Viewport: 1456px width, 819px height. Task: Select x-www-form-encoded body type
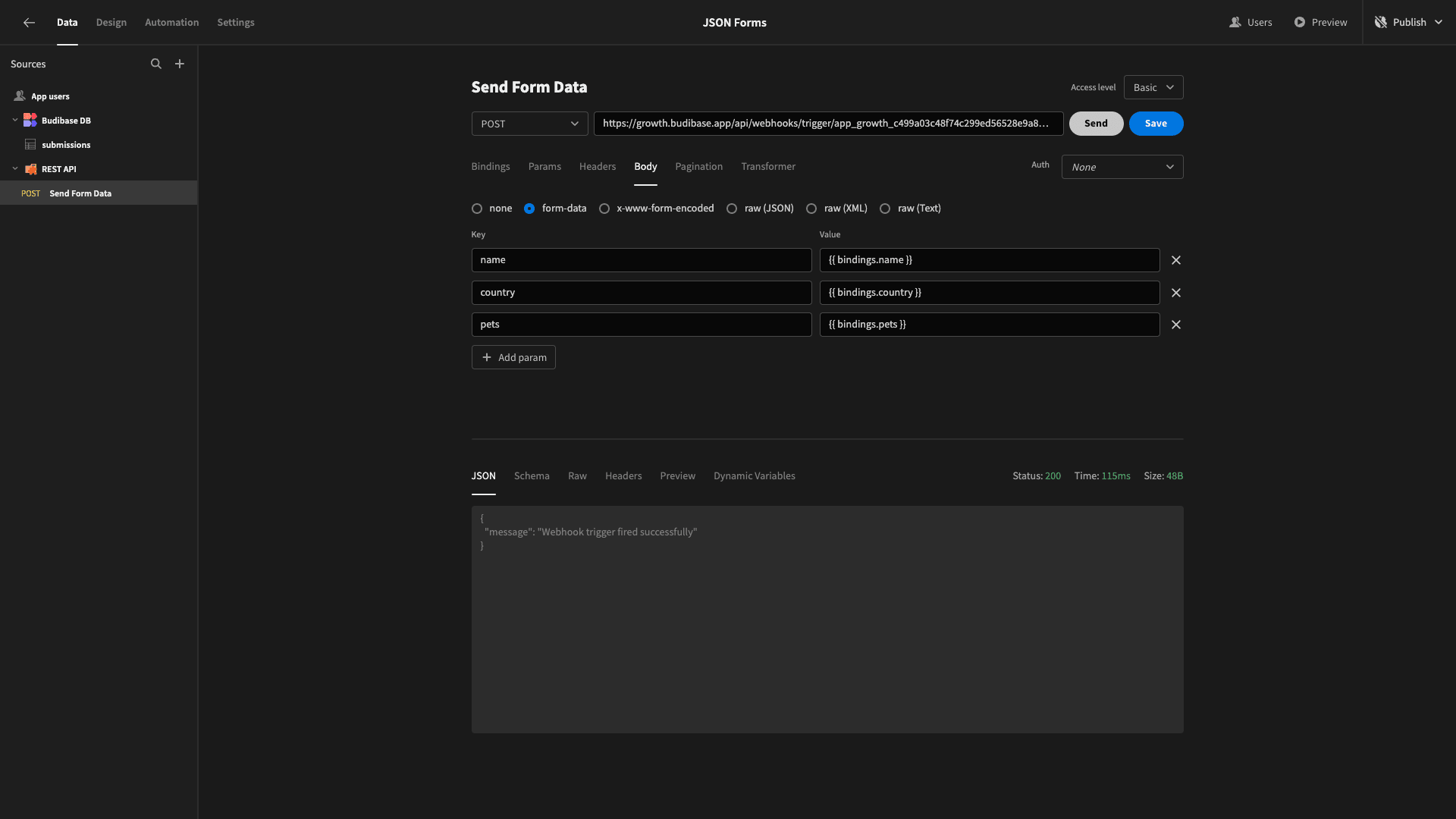point(604,209)
